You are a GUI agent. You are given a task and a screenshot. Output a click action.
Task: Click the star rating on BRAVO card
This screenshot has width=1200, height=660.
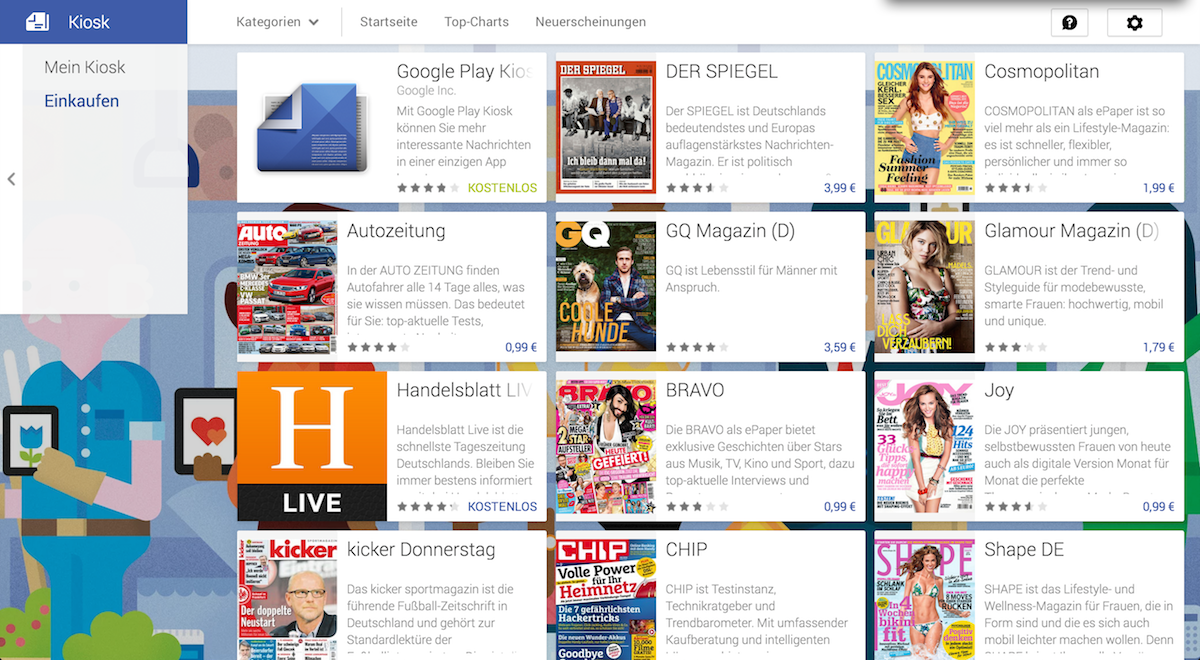[697, 506]
